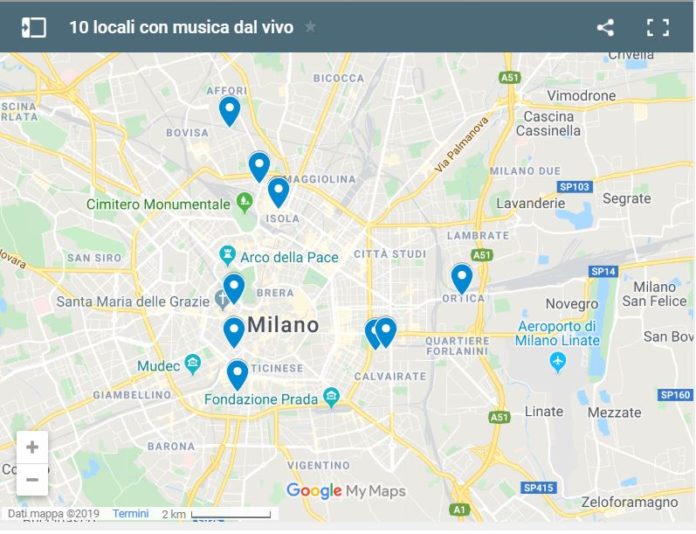Open the Cimitero Monumentale park icon
This screenshot has height=534, width=696.
[x=244, y=202]
